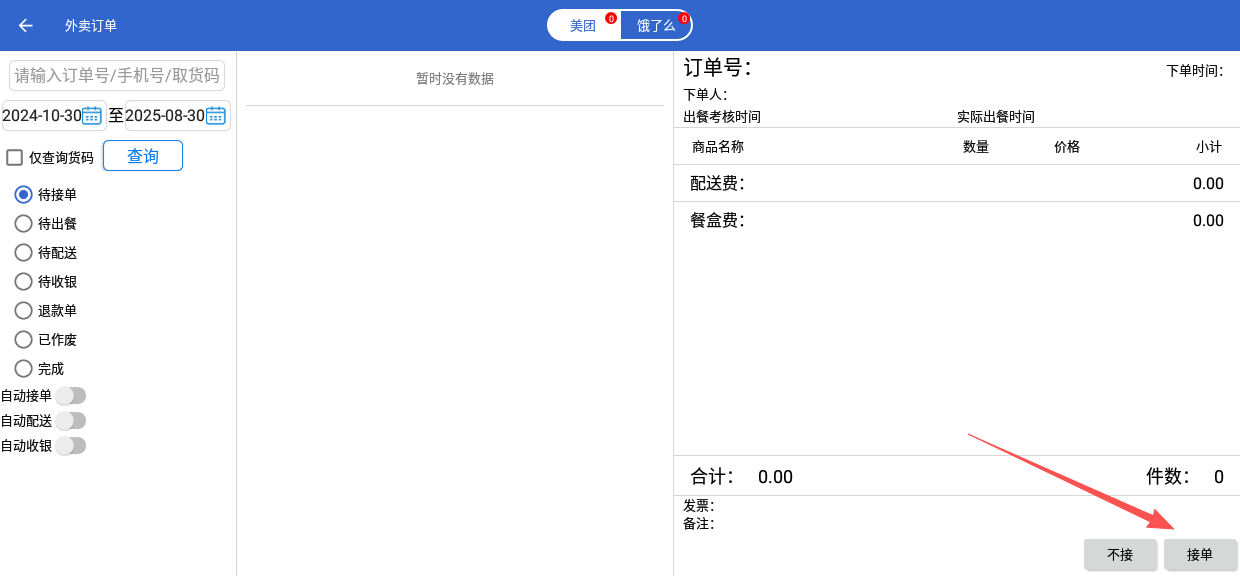Select the 退款单 radio option

pos(24,311)
